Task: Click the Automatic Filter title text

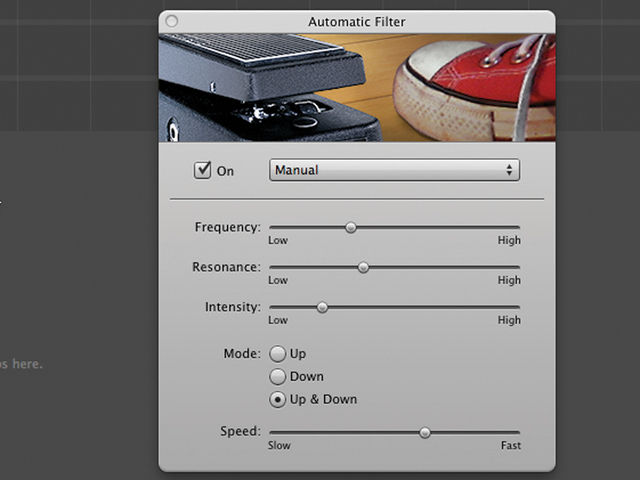Action: point(357,22)
